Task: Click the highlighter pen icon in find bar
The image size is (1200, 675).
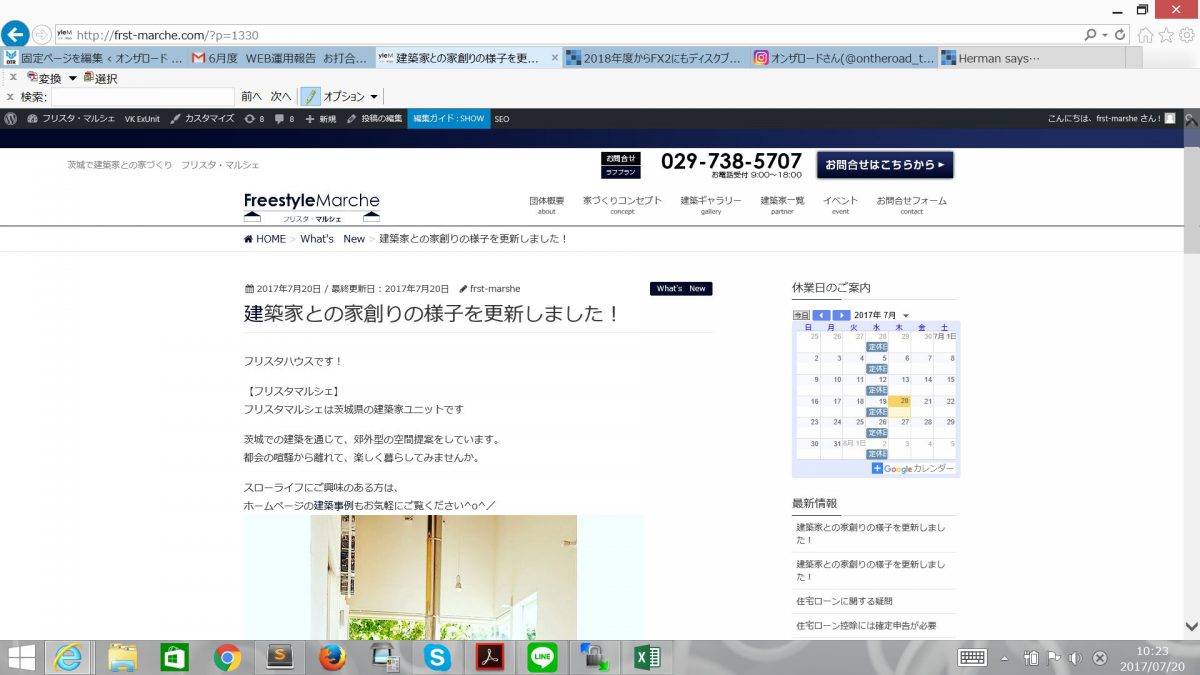Action: [311, 97]
